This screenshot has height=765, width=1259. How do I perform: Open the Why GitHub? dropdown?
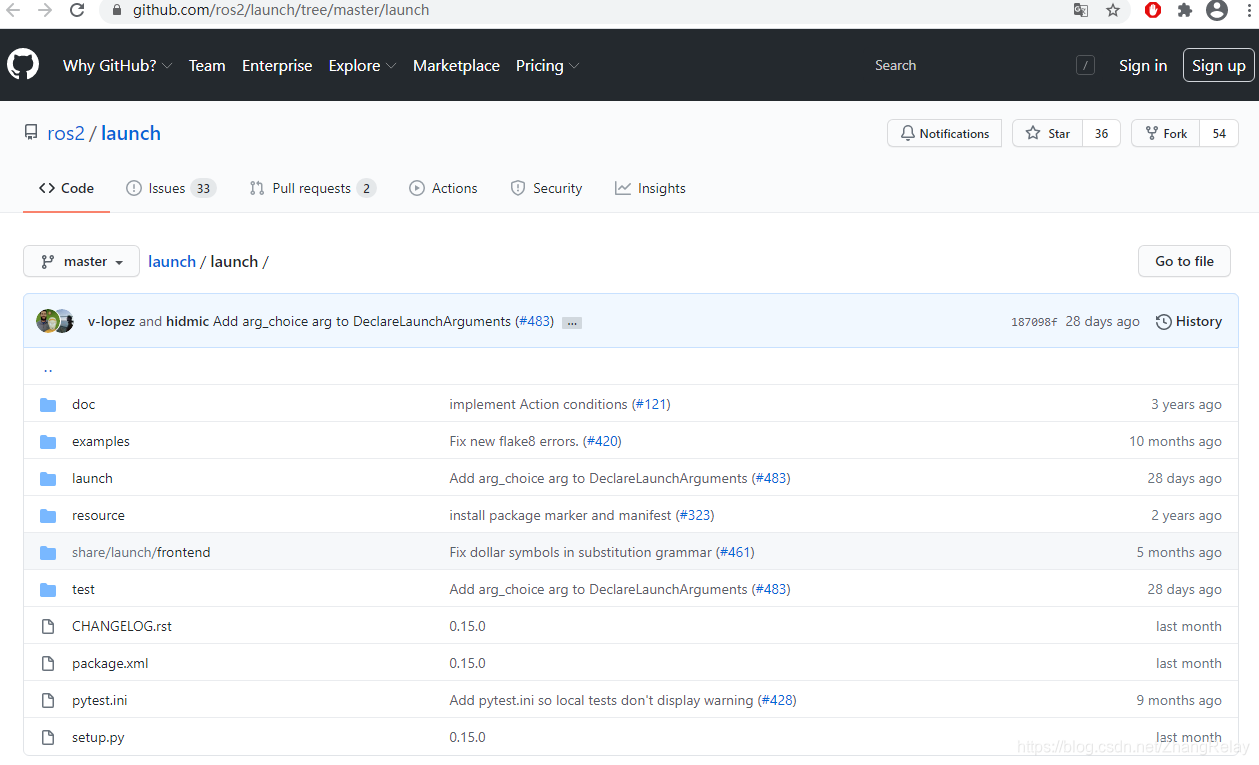(117, 65)
